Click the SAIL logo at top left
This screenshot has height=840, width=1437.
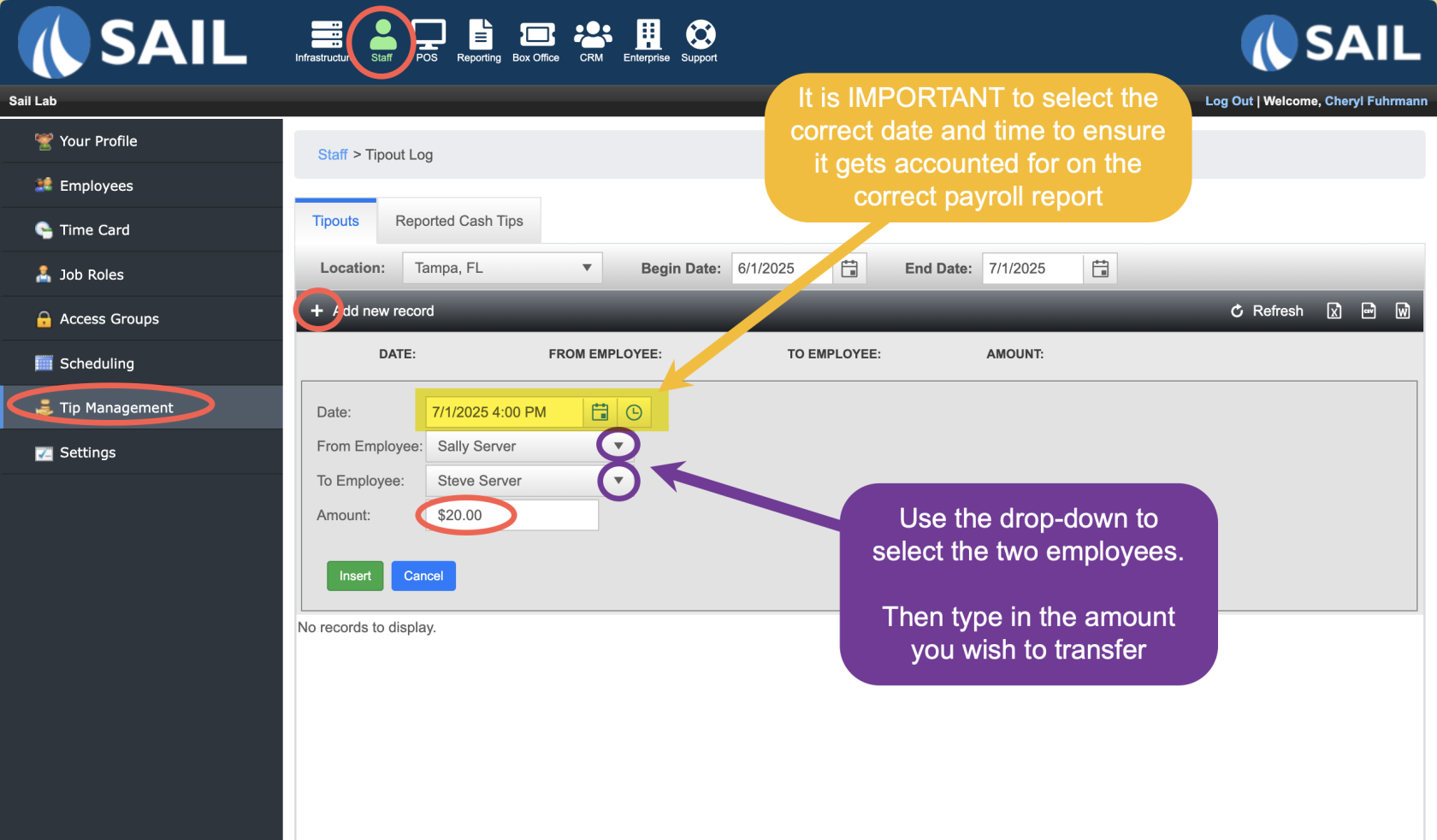coord(133,42)
